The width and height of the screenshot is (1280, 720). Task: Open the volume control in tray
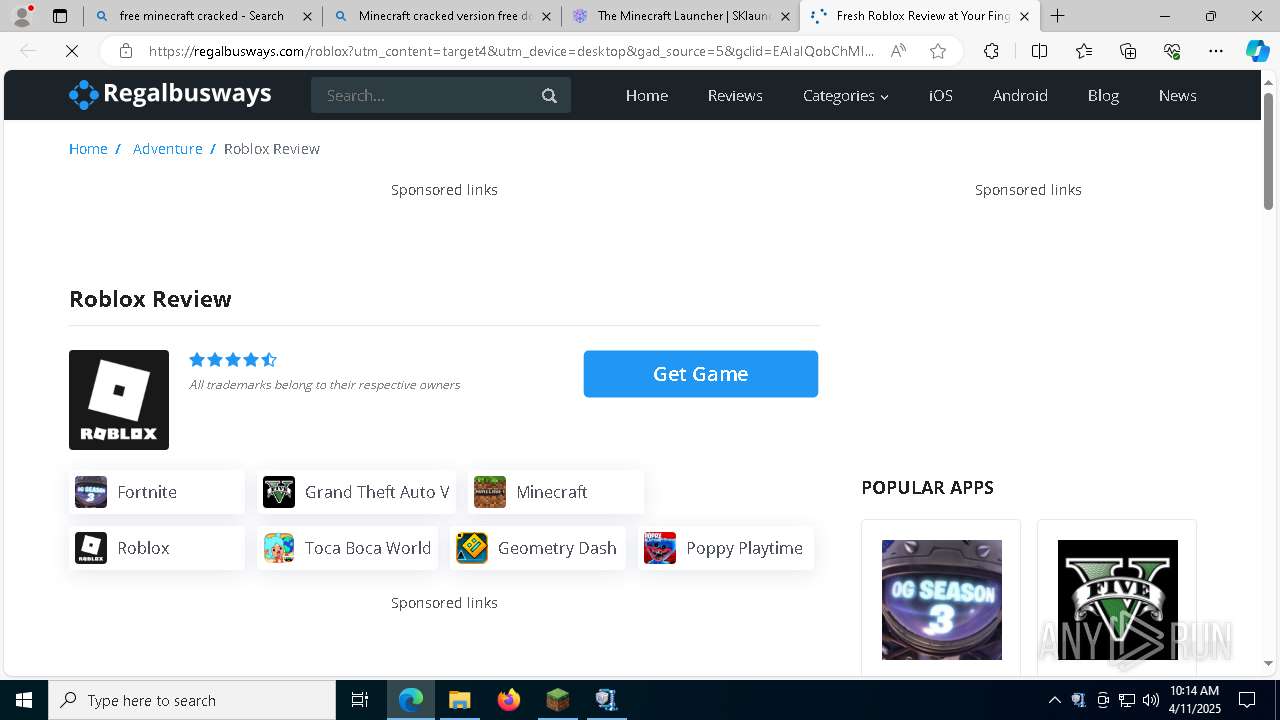pyautogui.click(x=1150, y=700)
